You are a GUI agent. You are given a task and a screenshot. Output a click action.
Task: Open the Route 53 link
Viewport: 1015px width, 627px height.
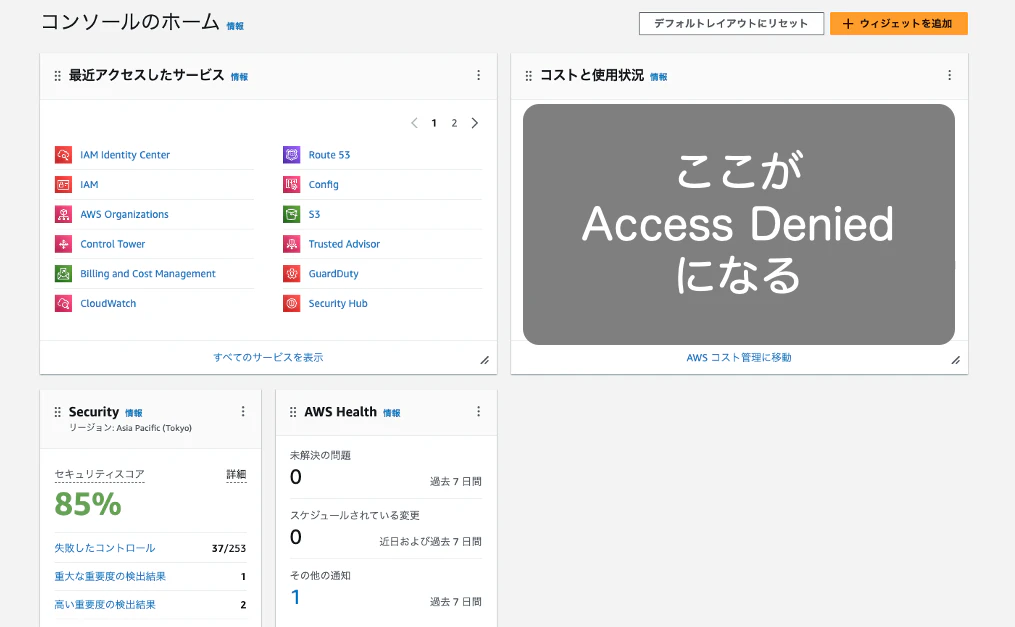coord(329,155)
